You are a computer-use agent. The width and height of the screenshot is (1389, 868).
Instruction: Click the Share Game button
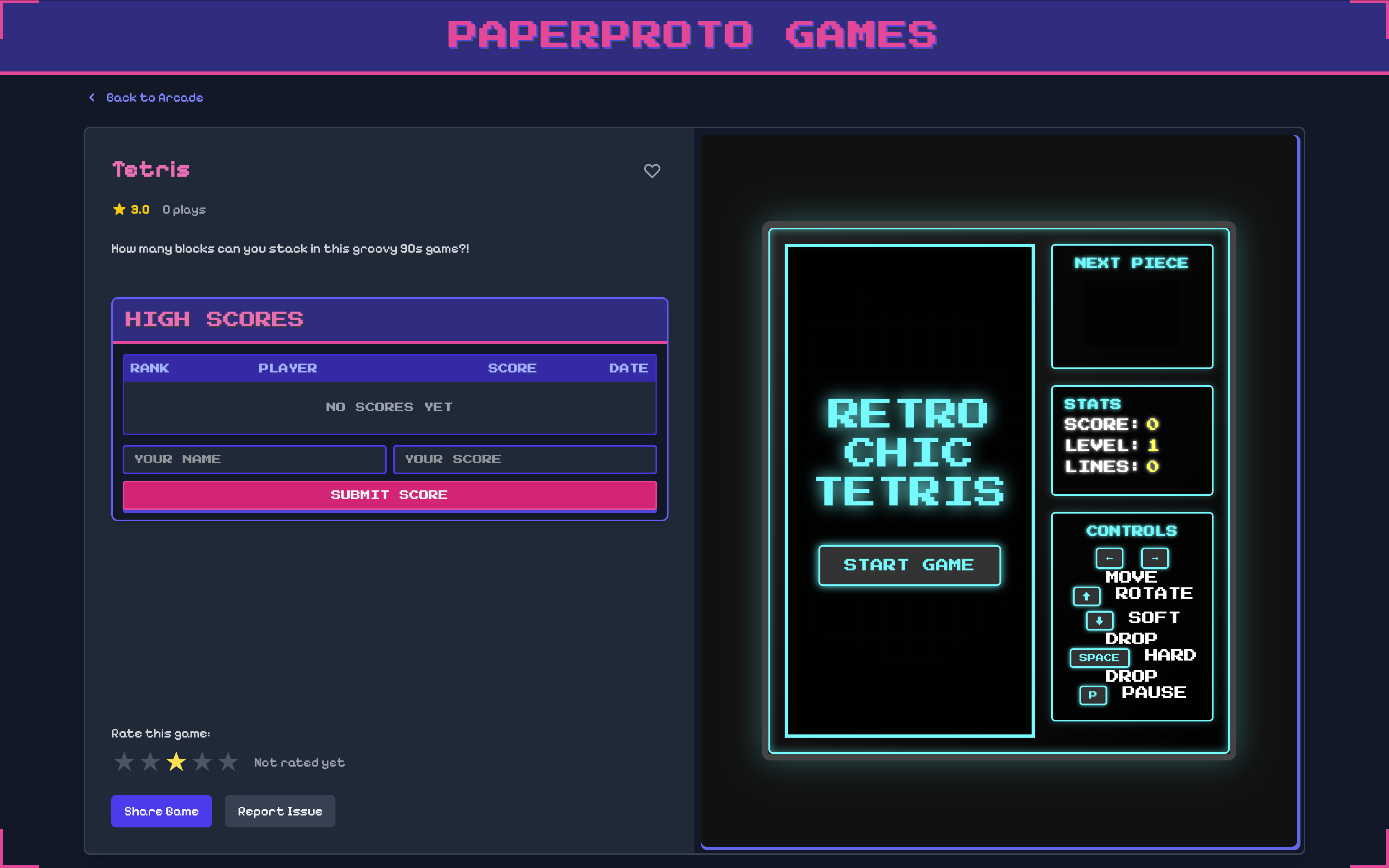tap(161, 811)
